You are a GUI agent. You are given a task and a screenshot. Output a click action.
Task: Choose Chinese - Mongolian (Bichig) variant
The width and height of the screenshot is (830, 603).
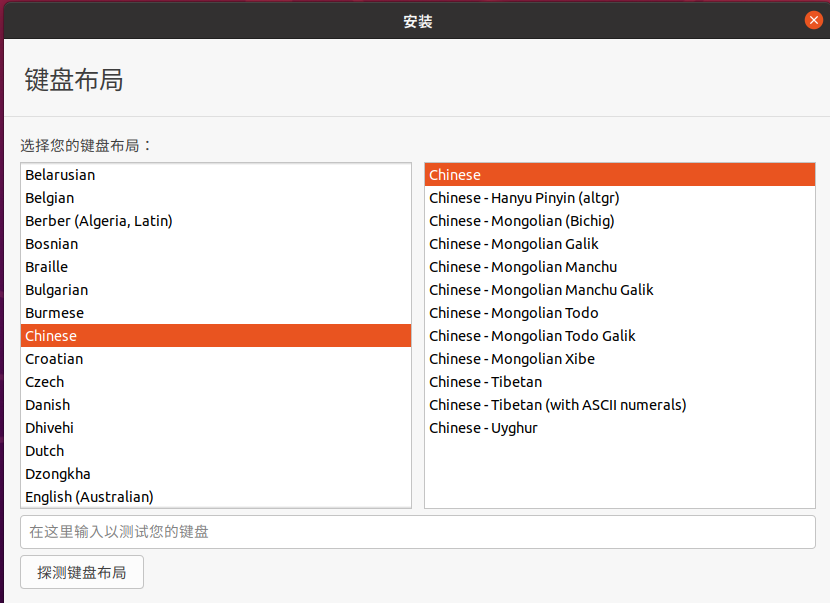point(620,221)
